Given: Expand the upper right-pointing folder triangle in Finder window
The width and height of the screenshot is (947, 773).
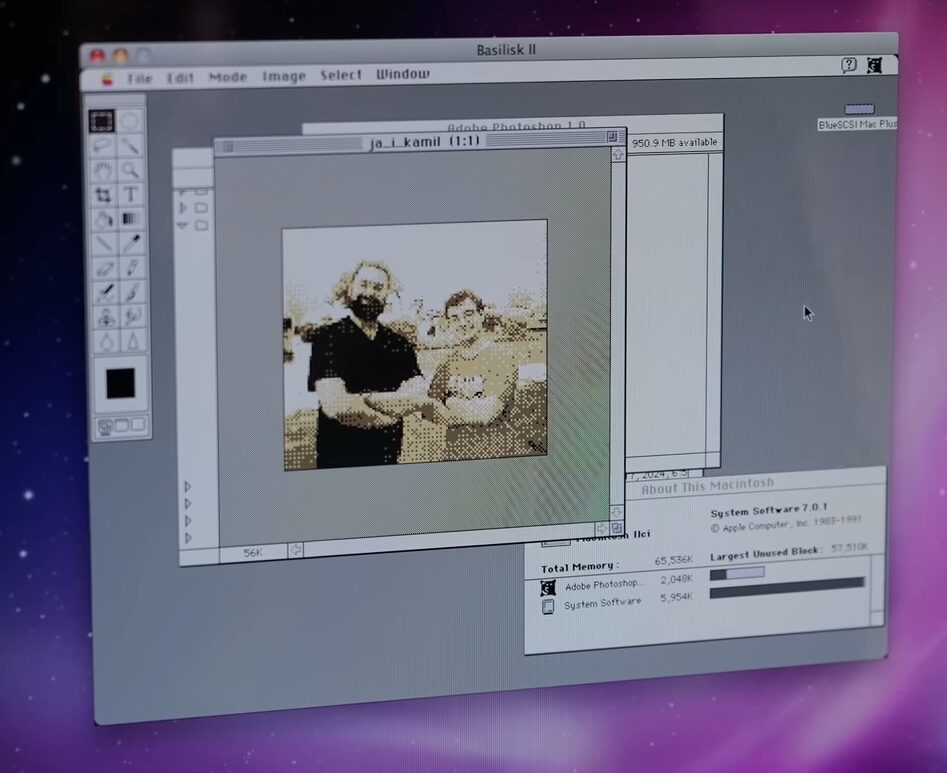Looking at the screenshot, I should tap(183, 208).
